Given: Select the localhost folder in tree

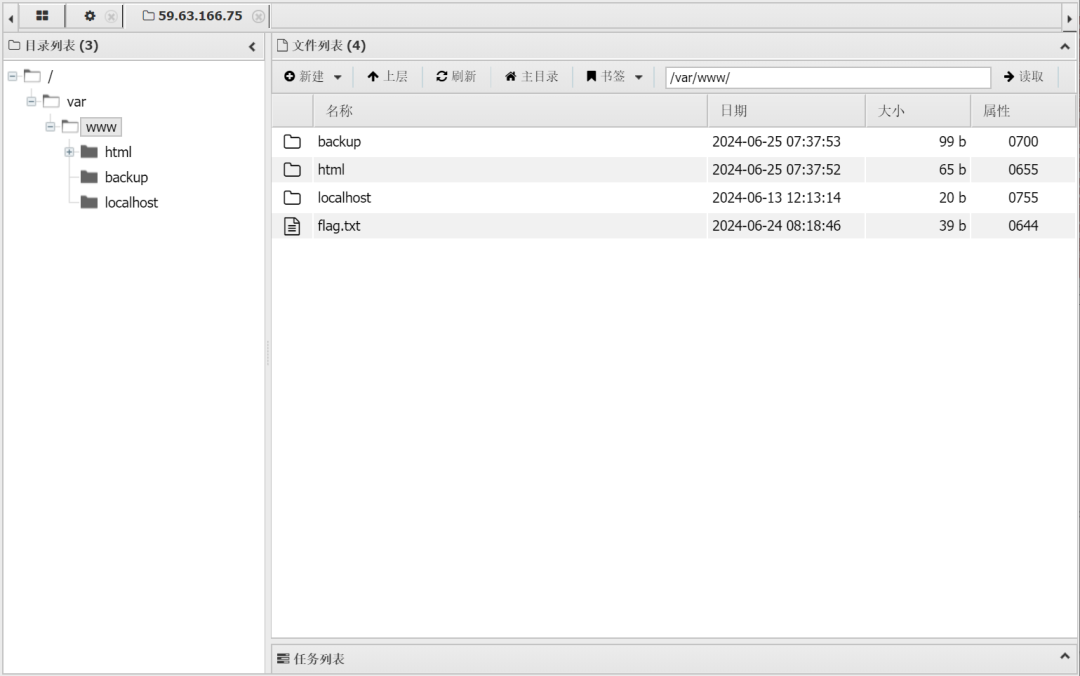Looking at the screenshot, I should [131, 203].
